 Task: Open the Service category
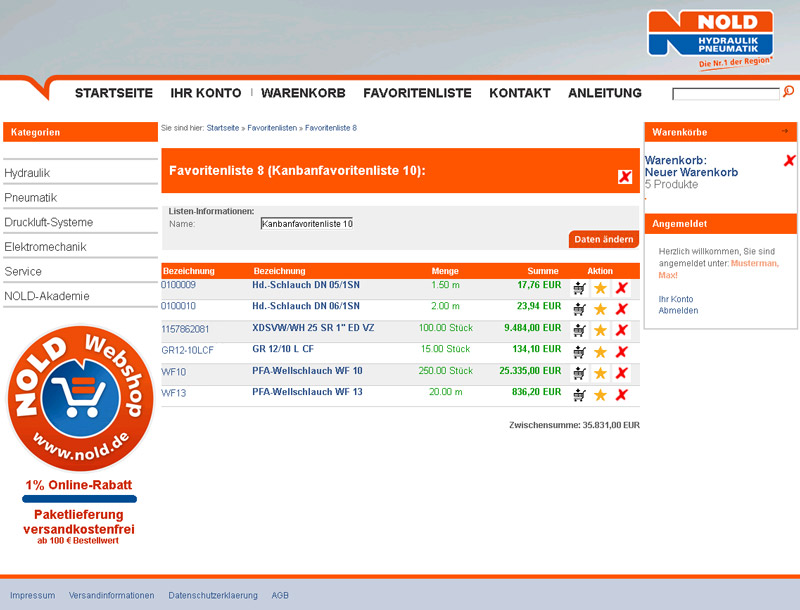[x=23, y=271]
